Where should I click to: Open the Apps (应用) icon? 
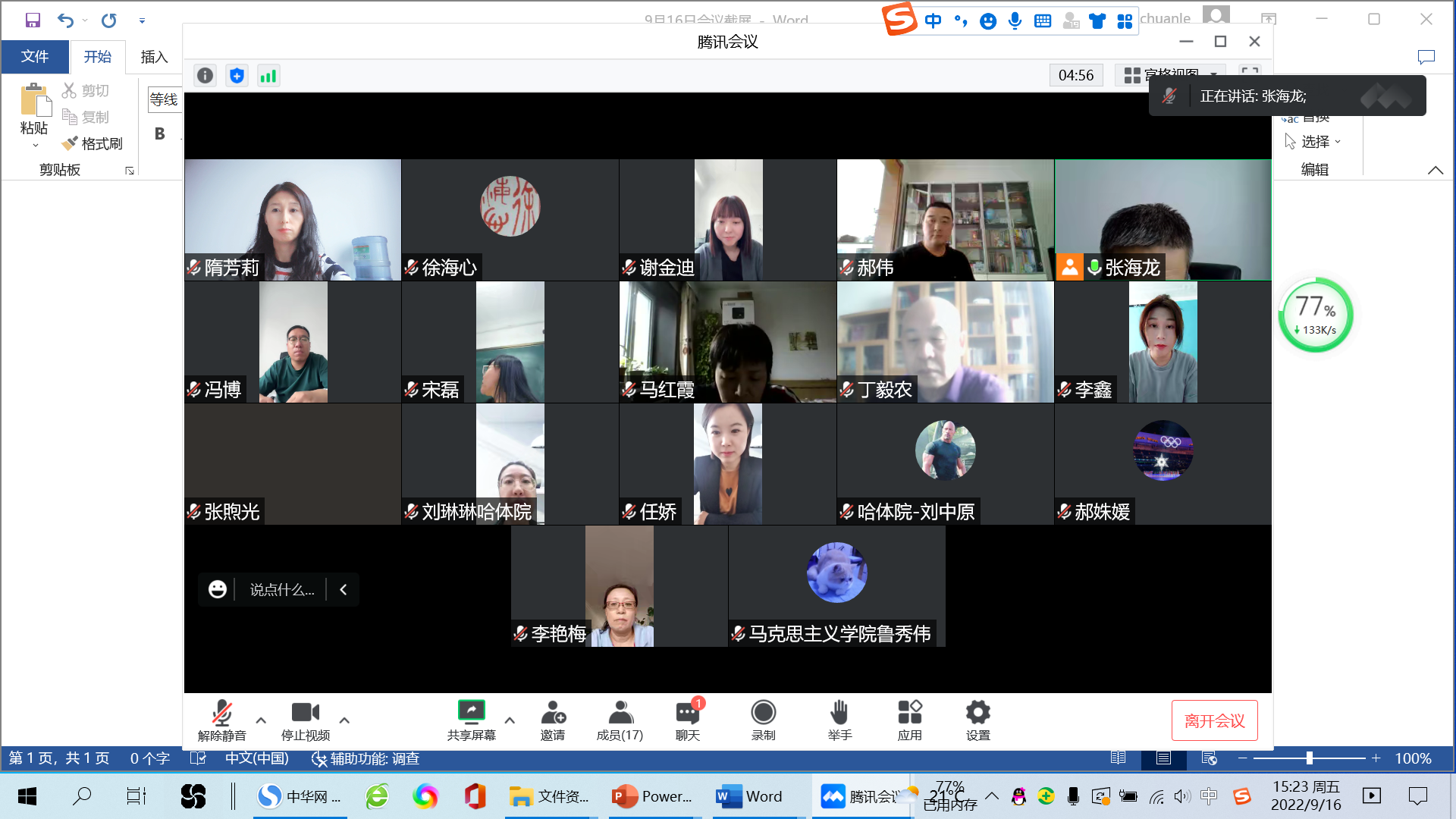coord(909,712)
